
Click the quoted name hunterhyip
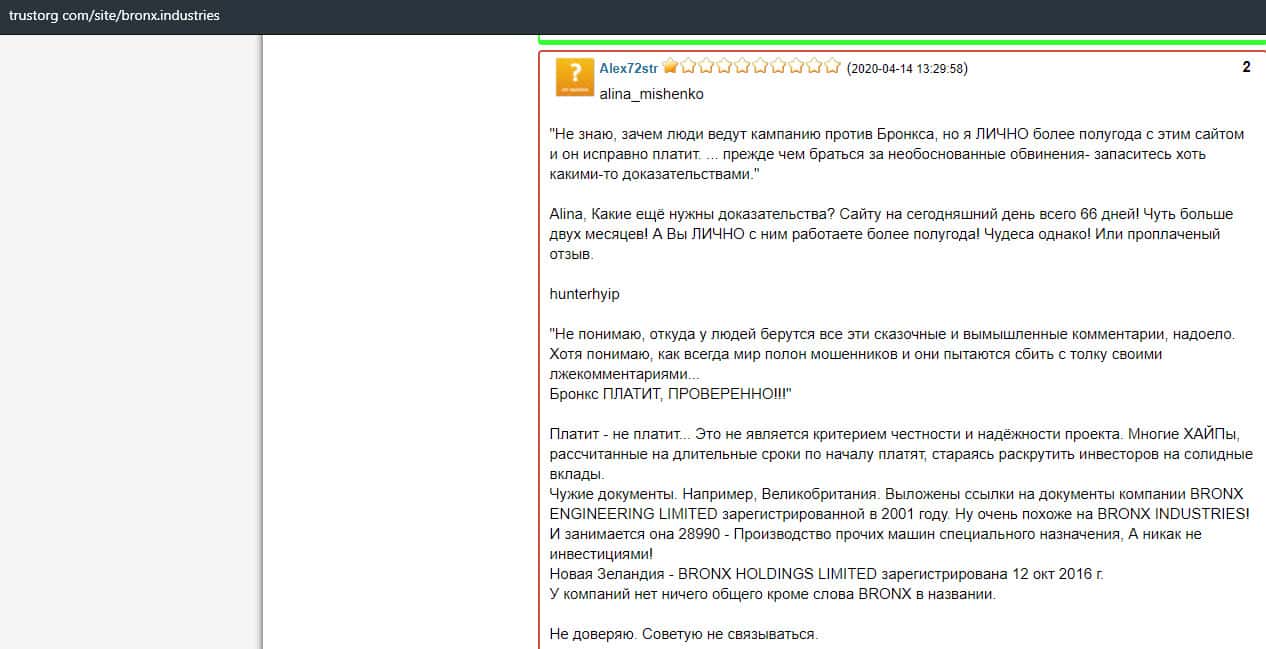pyautogui.click(x=584, y=294)
